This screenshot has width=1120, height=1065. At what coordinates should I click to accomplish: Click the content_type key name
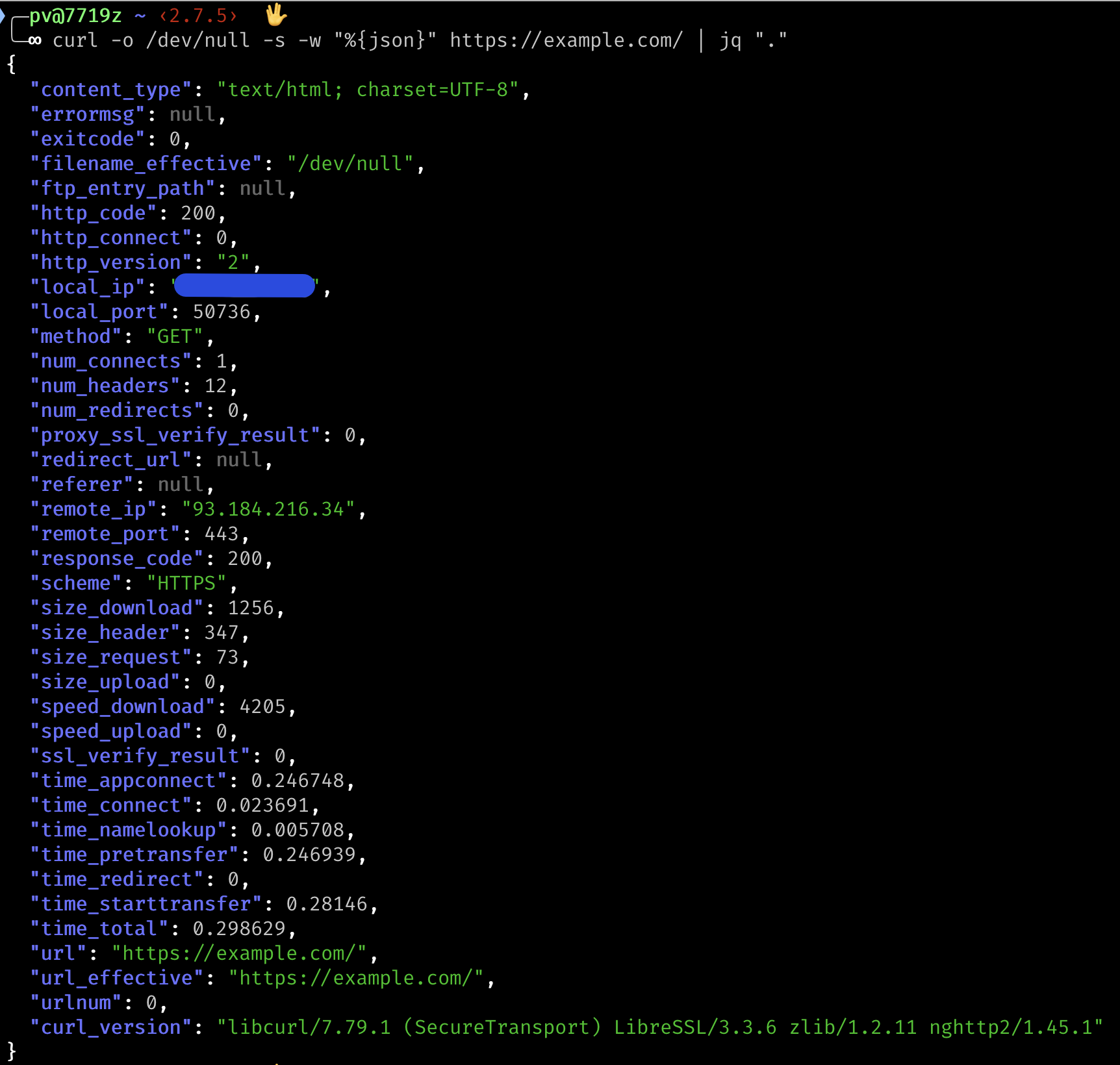[110, 90]
